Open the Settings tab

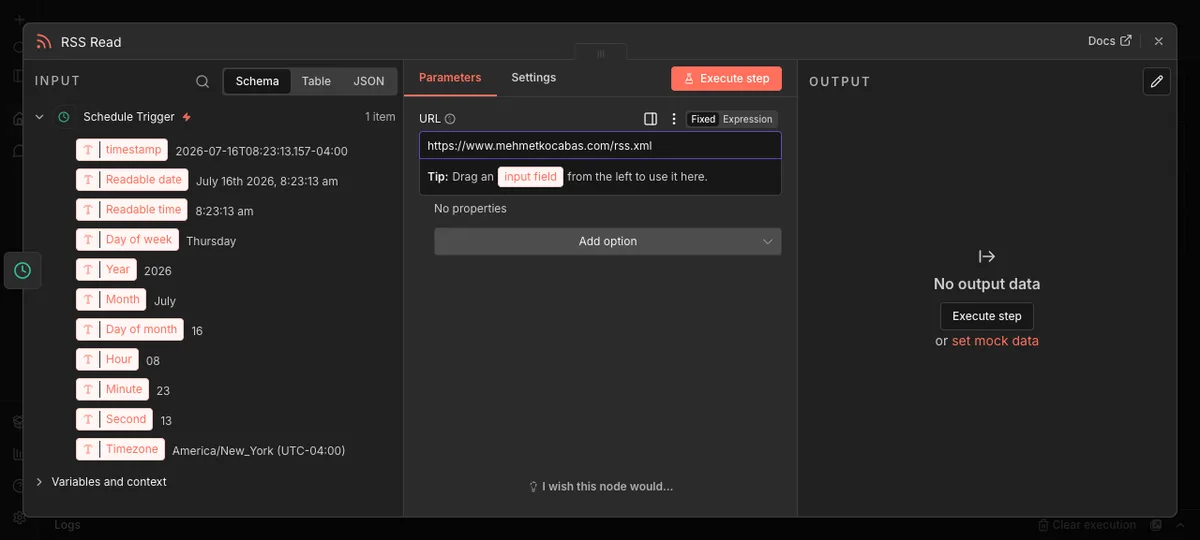click(534, 77)
